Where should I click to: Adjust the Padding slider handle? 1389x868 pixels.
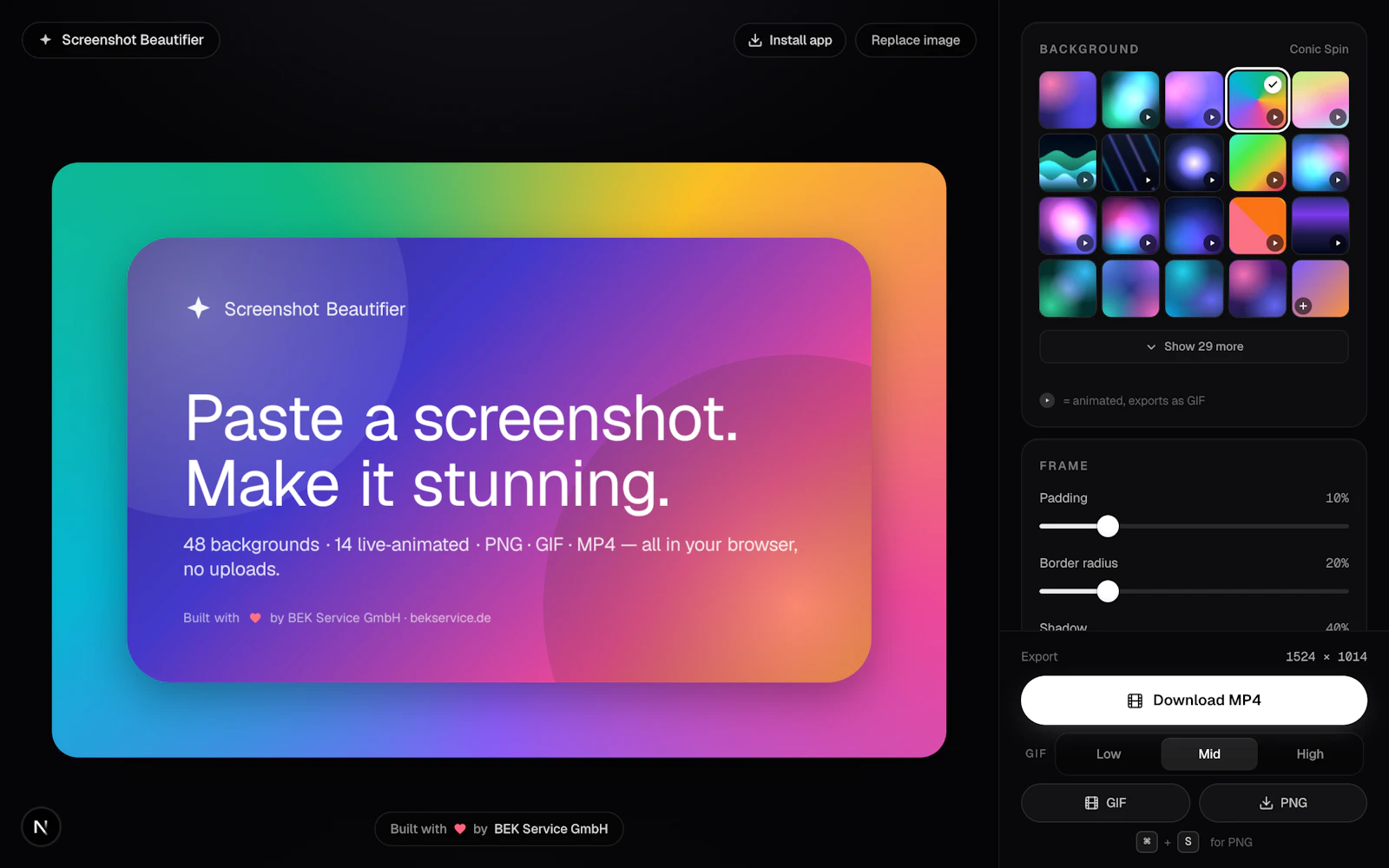pyautogui.click(x=1108, y=526)
